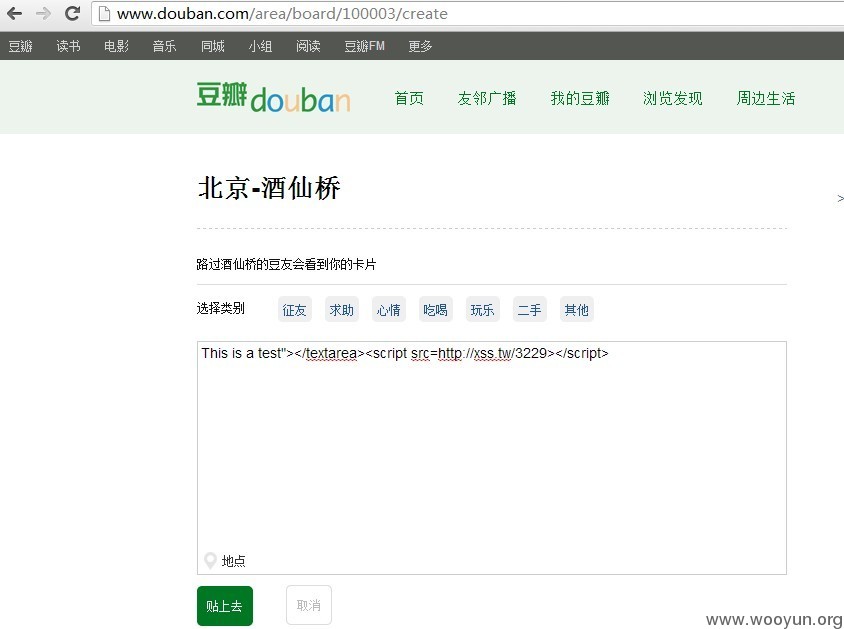Go to 首页 navigation link

pyautogui.click(x=409, y=98)
